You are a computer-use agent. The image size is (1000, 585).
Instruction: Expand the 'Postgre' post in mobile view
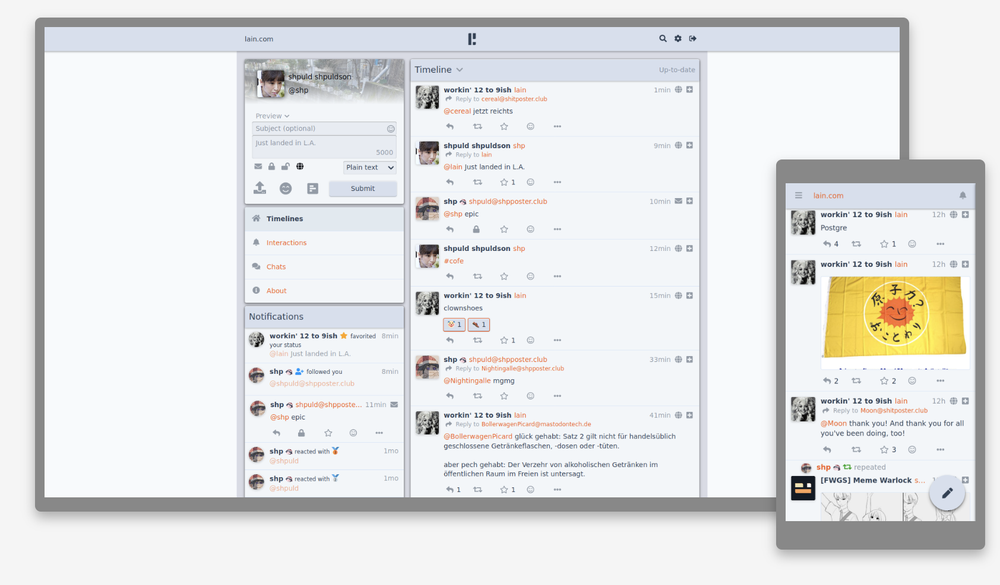(966, 215)
